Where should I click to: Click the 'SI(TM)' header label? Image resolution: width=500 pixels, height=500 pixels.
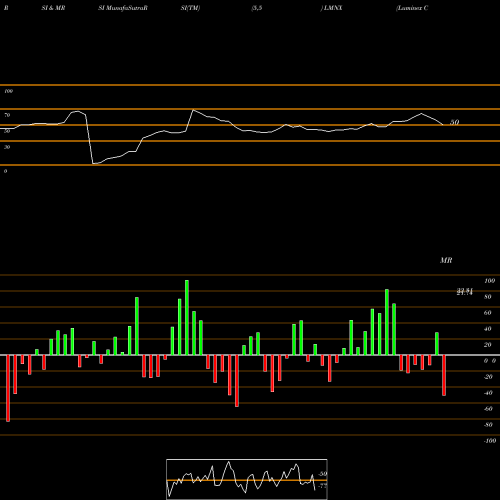pyautogui.click(x=190, y=8)
